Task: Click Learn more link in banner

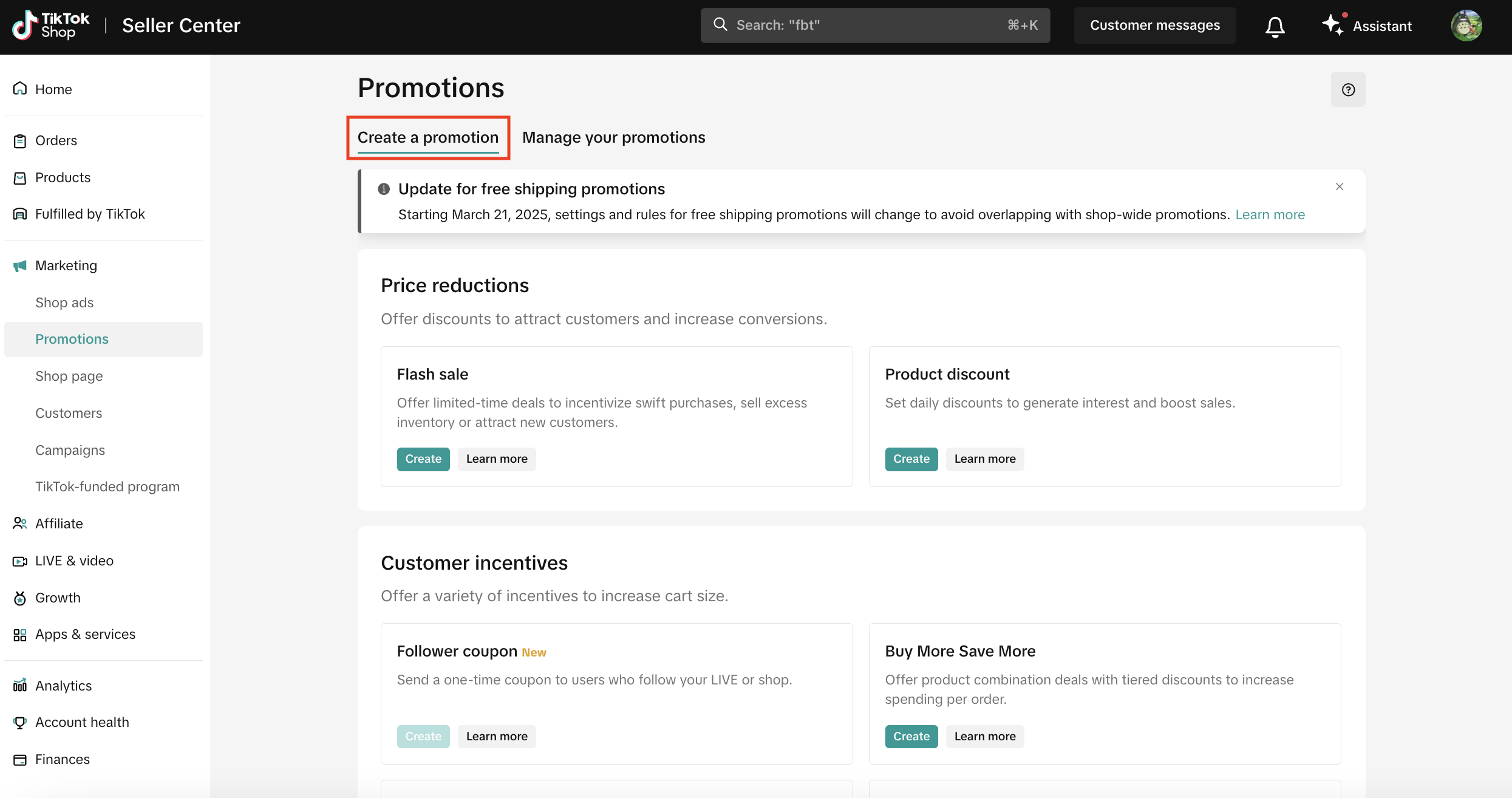Action: coord(1270,214)
